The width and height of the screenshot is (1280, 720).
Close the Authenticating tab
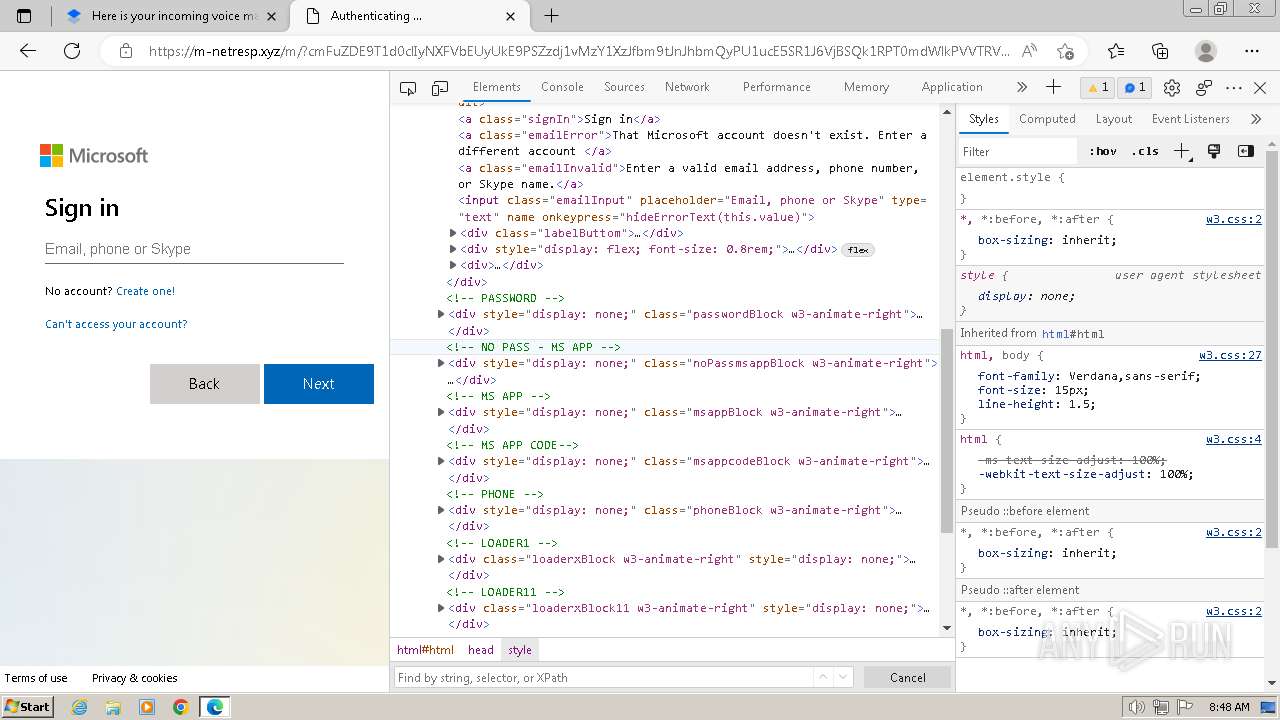[511, 16]
